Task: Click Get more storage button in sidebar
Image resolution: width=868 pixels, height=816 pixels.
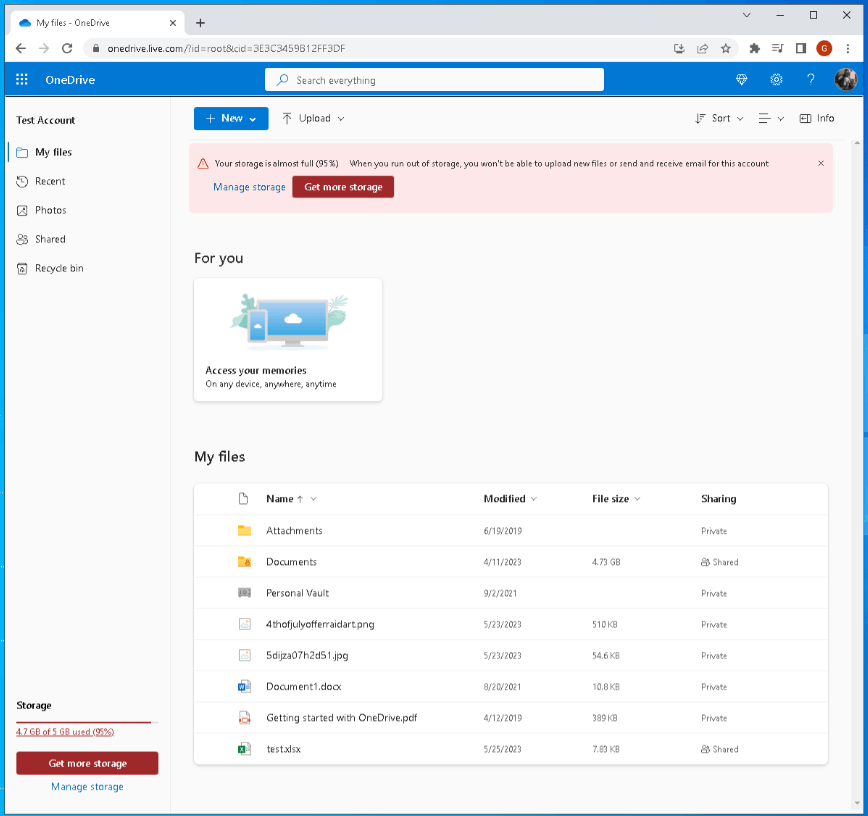Action: [87, 763]
